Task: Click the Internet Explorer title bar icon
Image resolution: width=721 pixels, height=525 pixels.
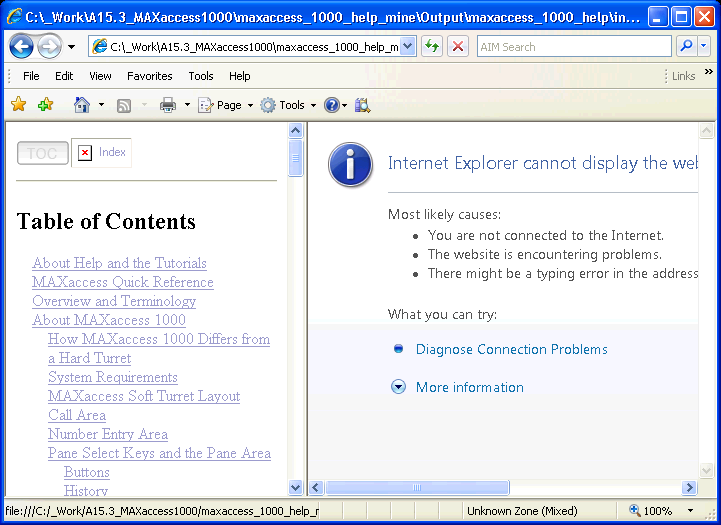Action: [14, 17]
